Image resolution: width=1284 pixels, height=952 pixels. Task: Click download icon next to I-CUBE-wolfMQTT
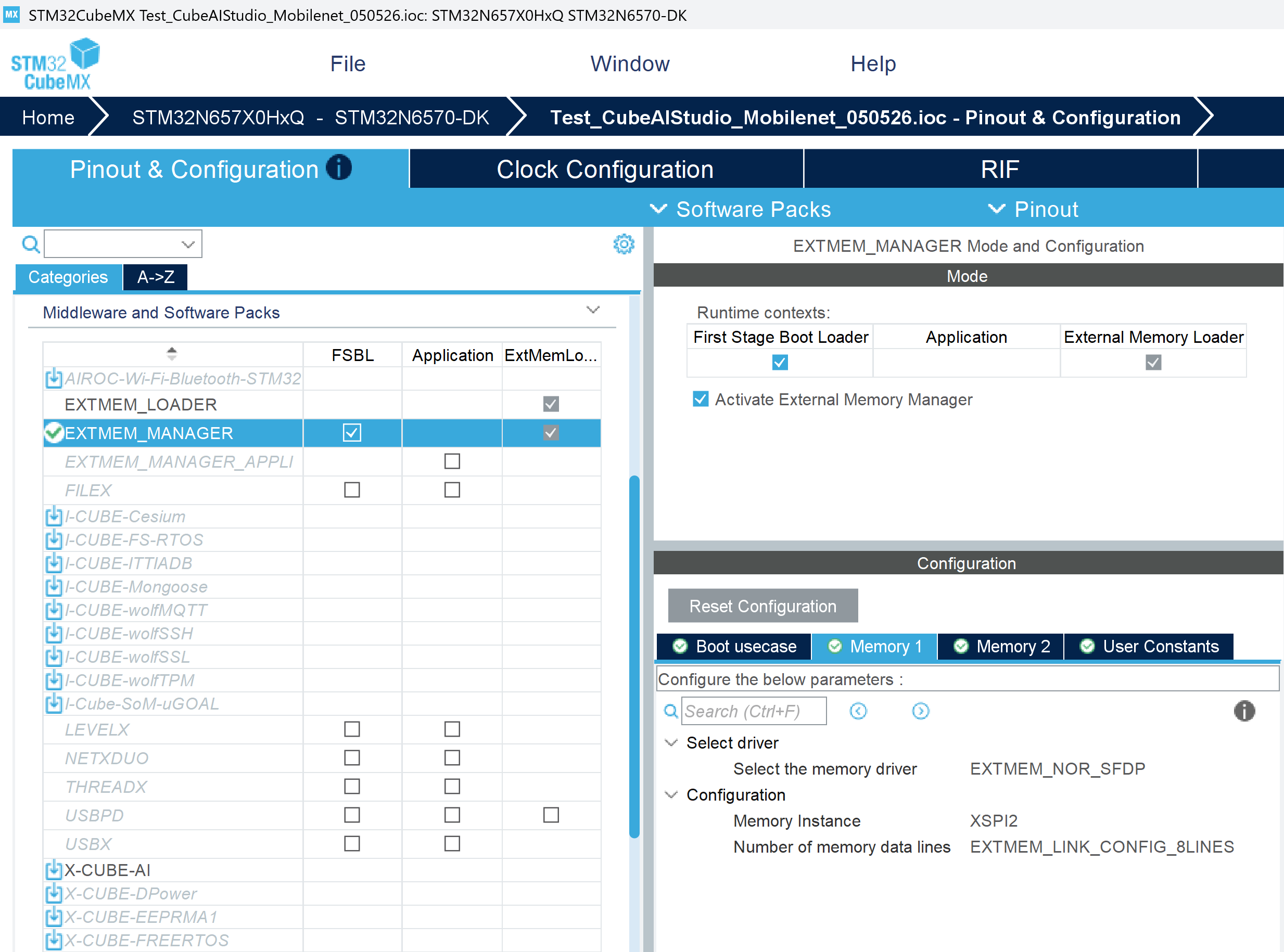(x=54, y=609)
